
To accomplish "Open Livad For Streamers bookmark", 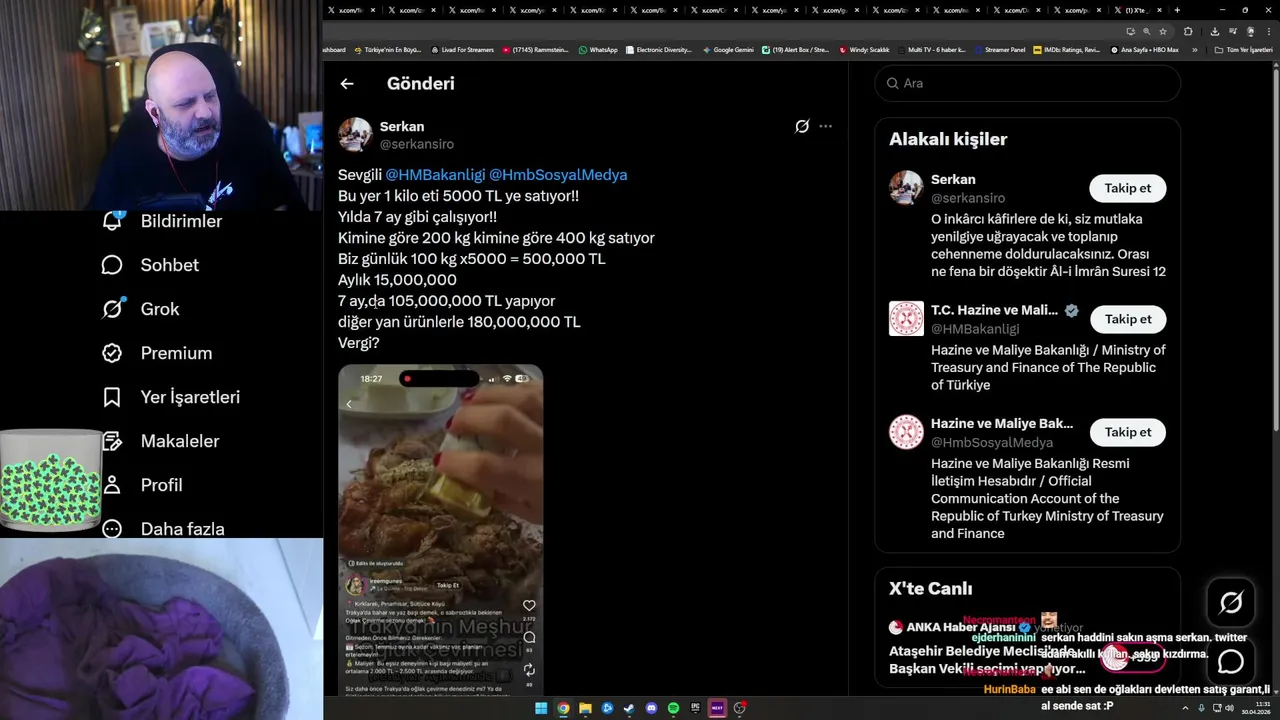I will tap(462, 50).
